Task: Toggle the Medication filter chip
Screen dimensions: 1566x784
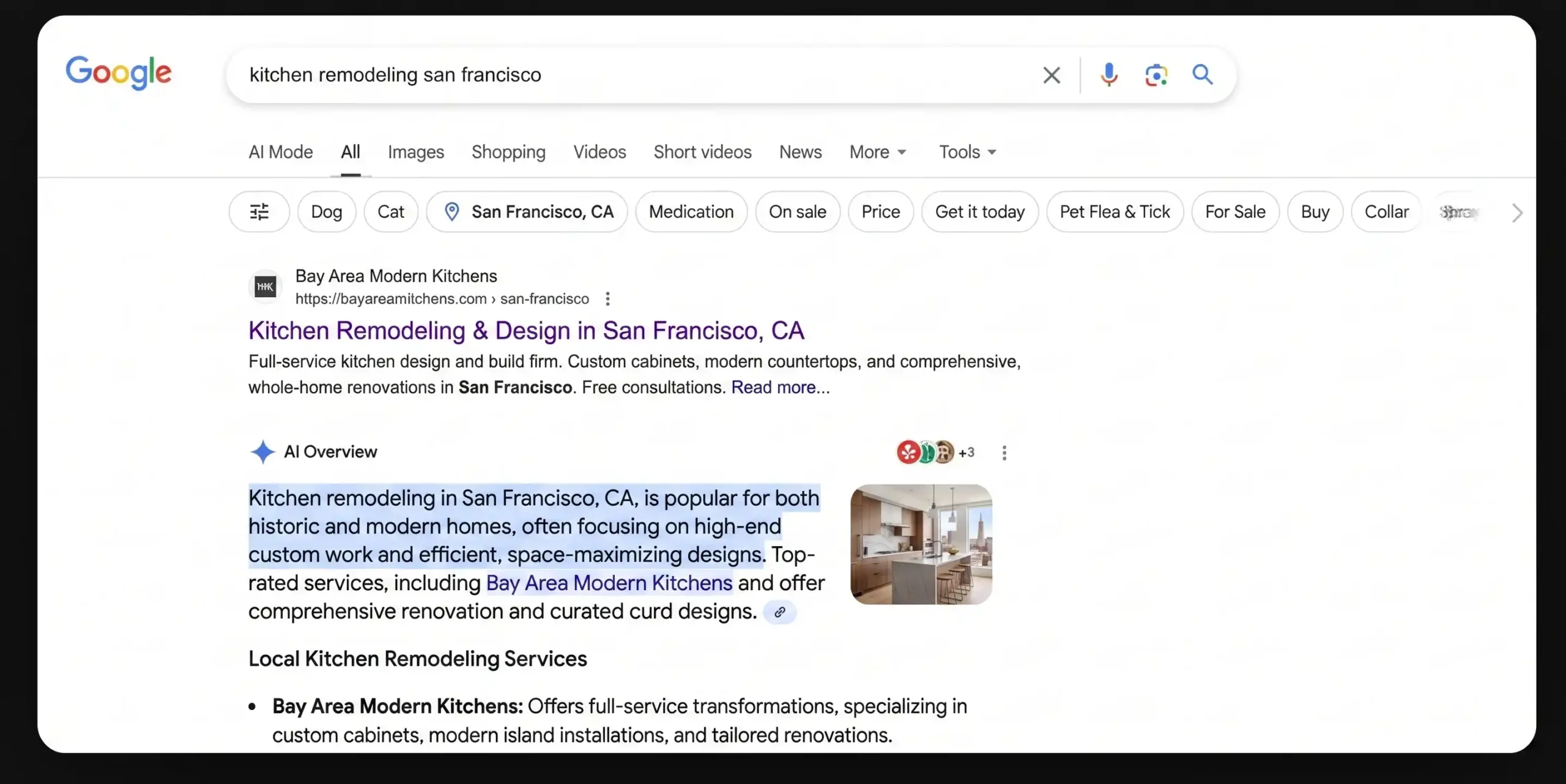Action: [x=691, y=212]
